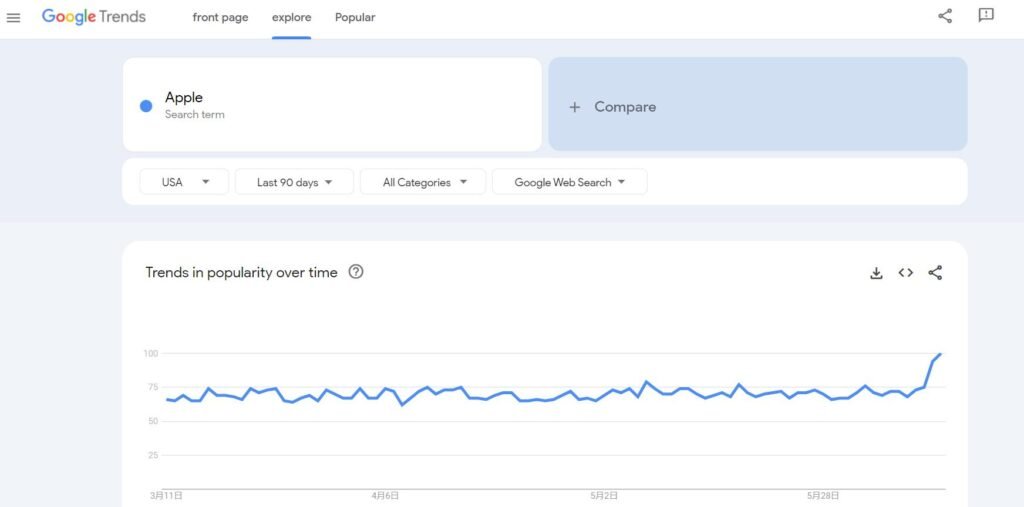Click the peak point on trend line
The width and height of the screenshot is (1024, 507).
click(x=941, y=354)
